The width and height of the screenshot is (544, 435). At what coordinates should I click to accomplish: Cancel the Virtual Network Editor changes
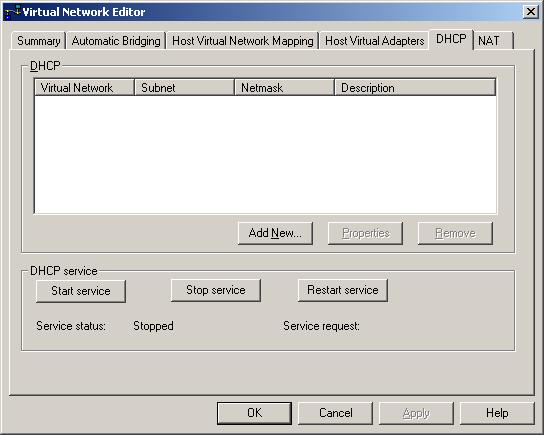(x=335, y=413)
